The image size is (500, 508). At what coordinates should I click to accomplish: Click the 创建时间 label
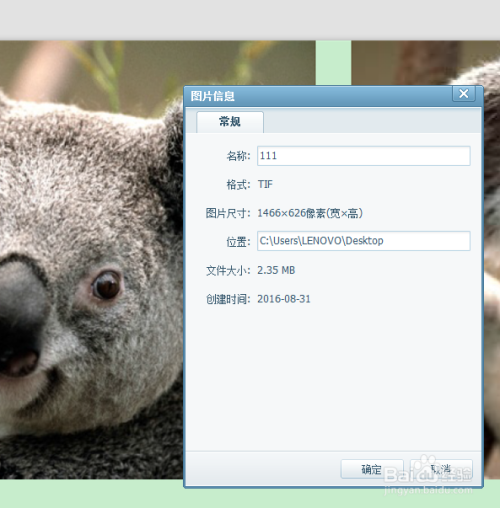tap(228, 299)
